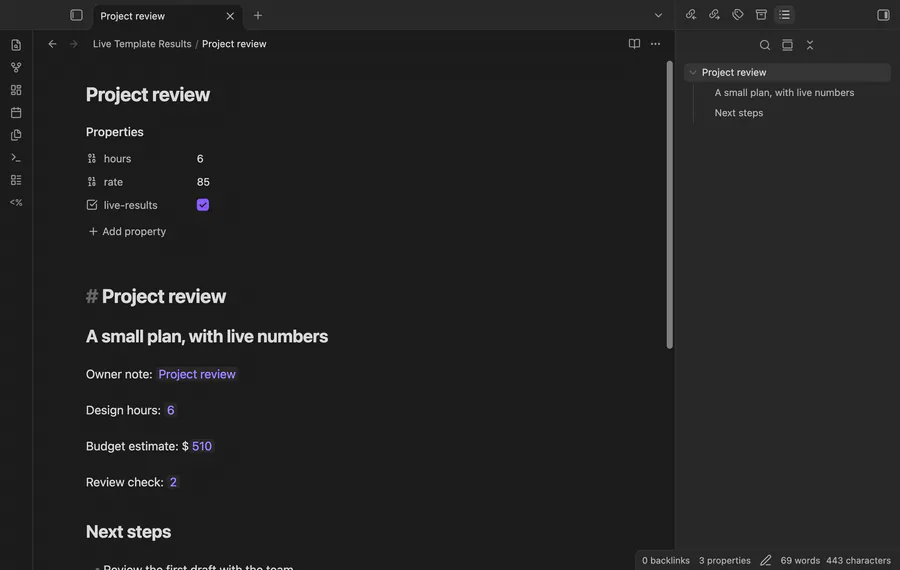The height and width of the screenshot is (570, 900).
Task: Open the daily note calendar icon
Action: tap(16, 113)
